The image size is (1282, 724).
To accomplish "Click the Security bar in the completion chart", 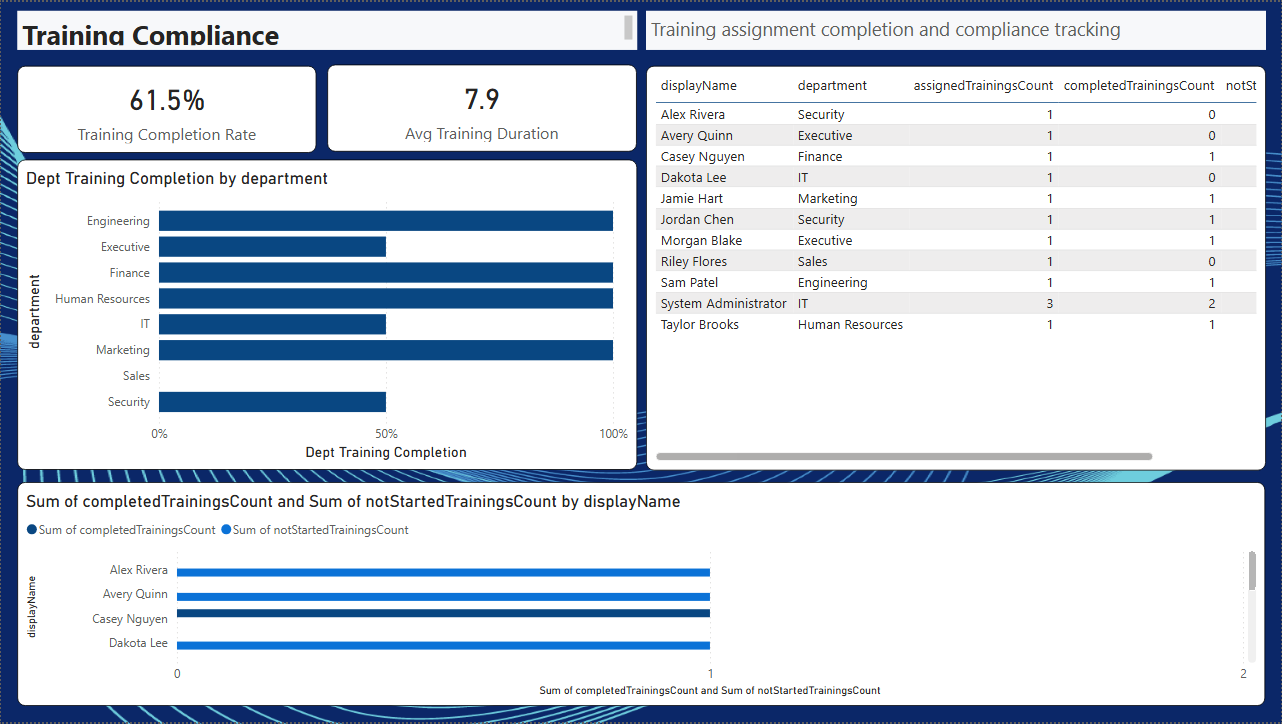I will pyautogui.click(x=272, y=401).
